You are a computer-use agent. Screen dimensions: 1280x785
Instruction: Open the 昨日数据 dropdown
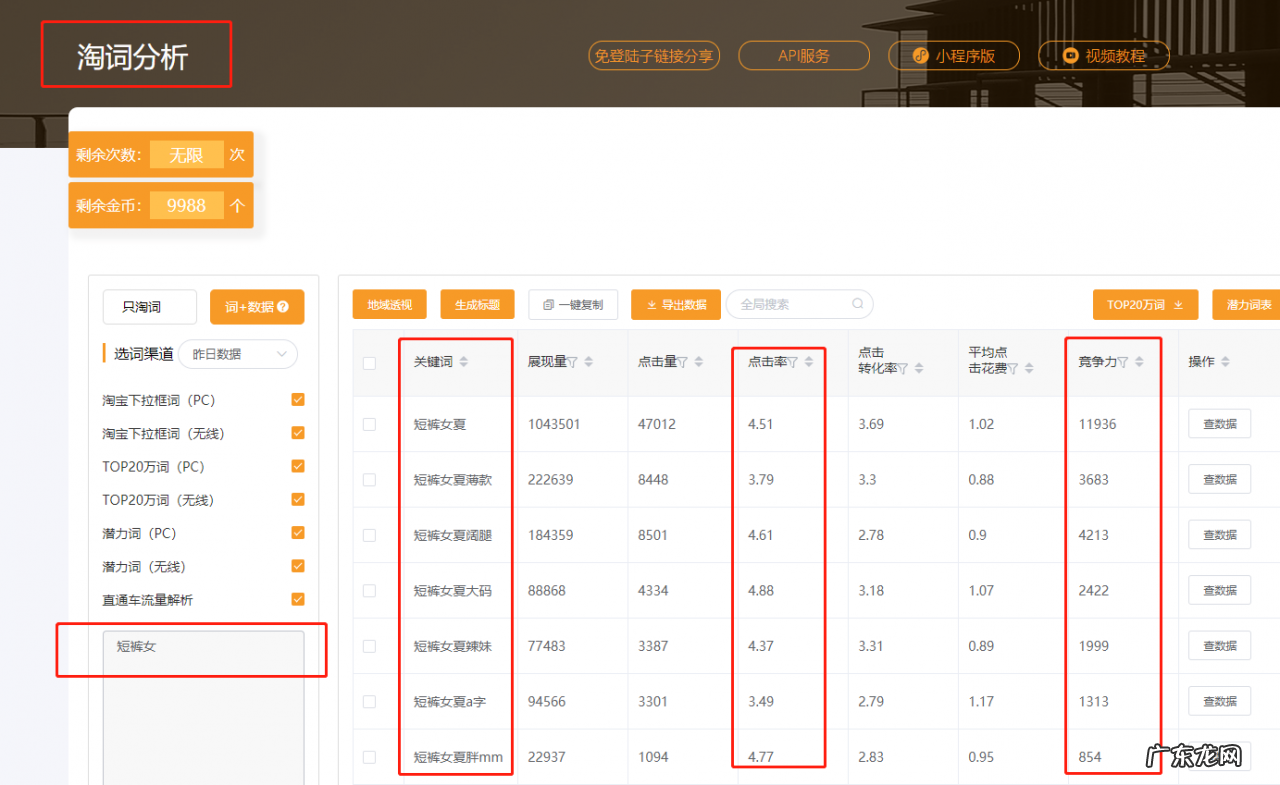238,354
